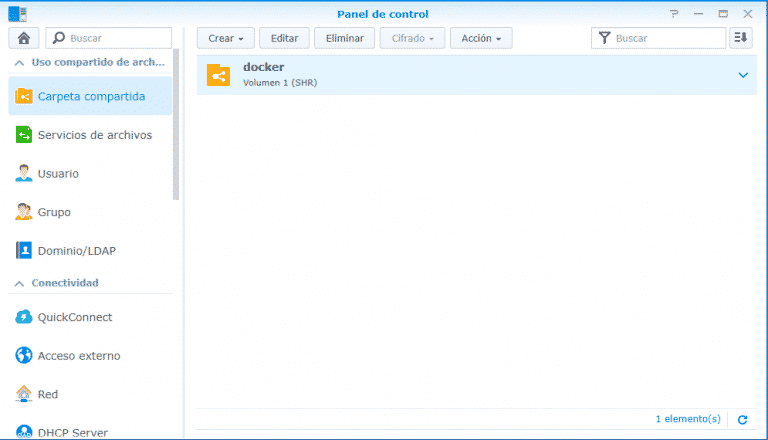The height and width of the screenshot is (440, 768).
Task: Open DHCP Server settings
Action: click(x=72, y=432)
